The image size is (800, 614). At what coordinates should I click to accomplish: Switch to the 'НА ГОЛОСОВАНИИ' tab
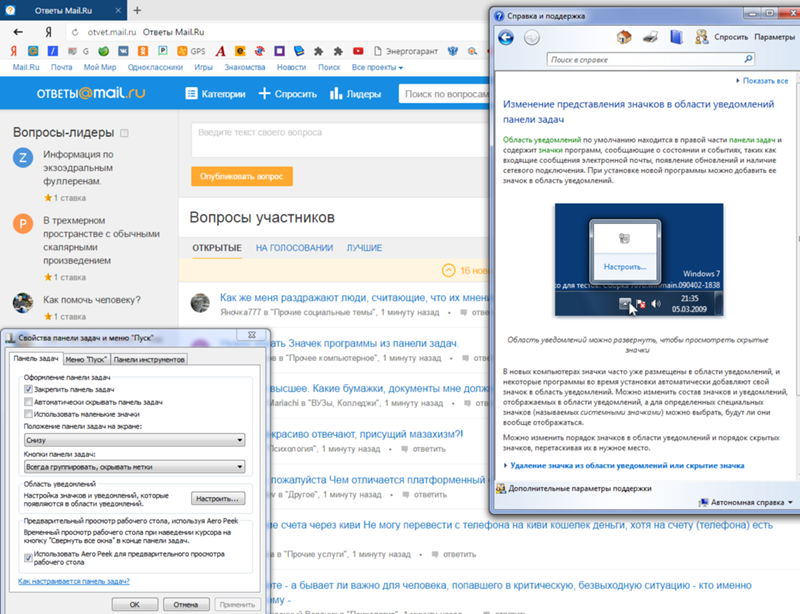(294, 248)
